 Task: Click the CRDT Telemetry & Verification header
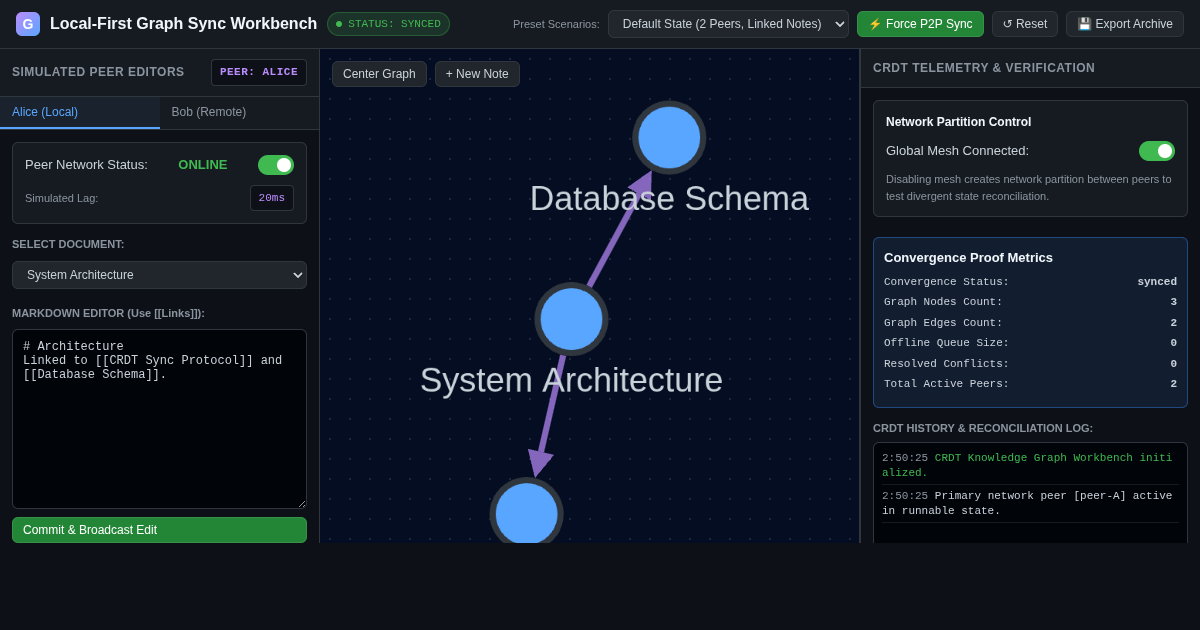(984, 68)
